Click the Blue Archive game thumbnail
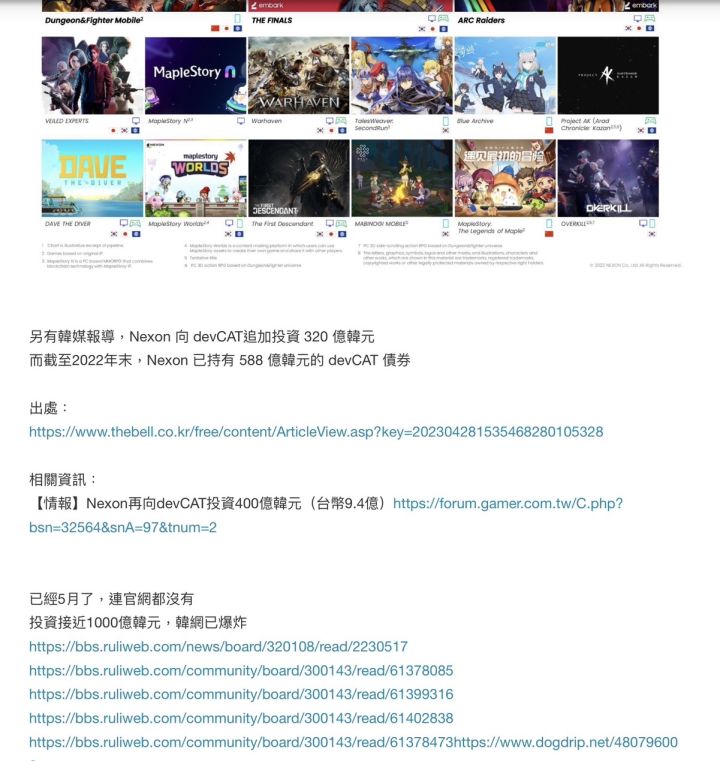This screenshot has width=720, height=761. pos(505,75)
